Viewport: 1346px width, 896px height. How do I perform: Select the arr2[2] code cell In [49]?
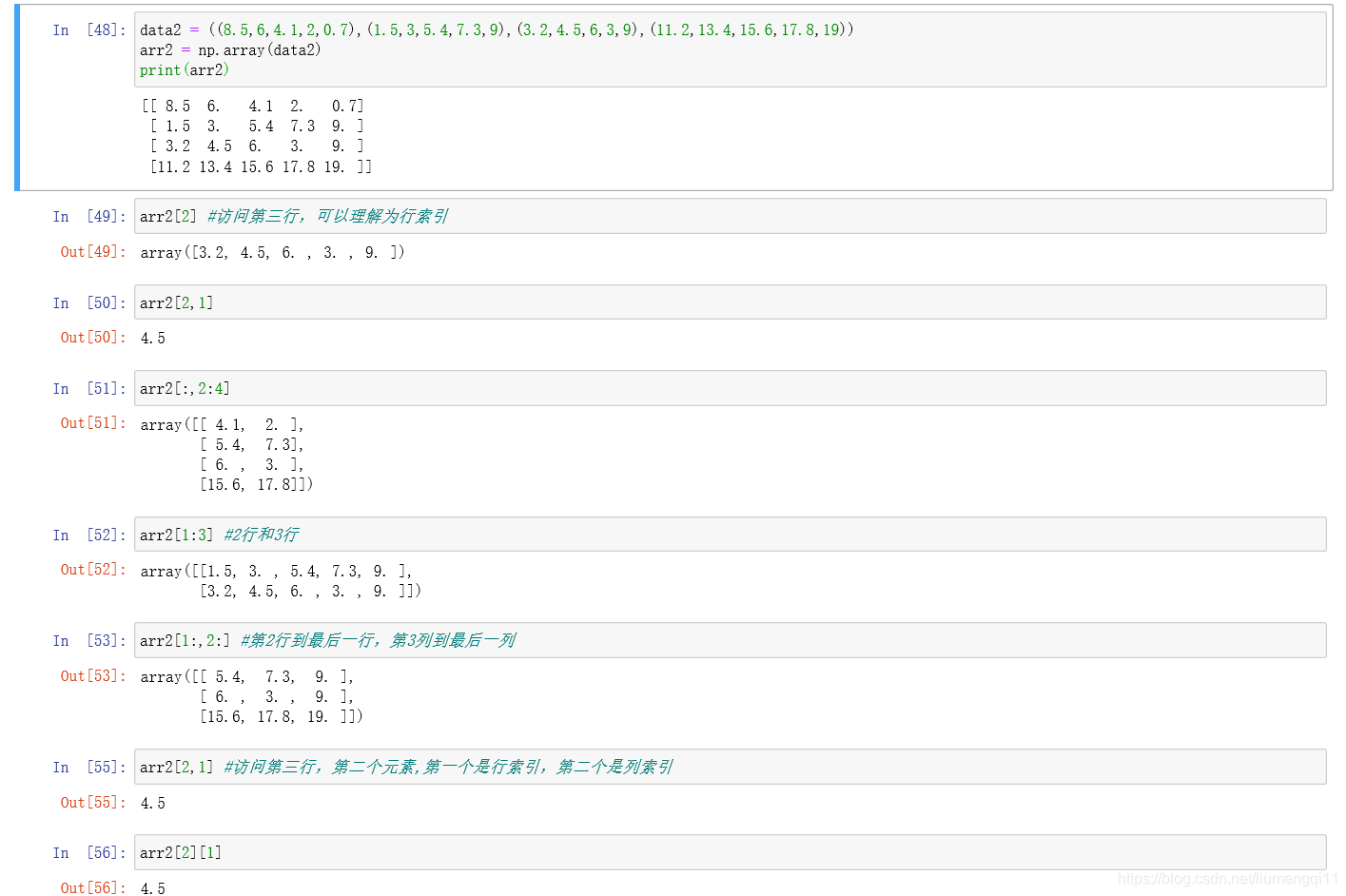coord(730,216)
